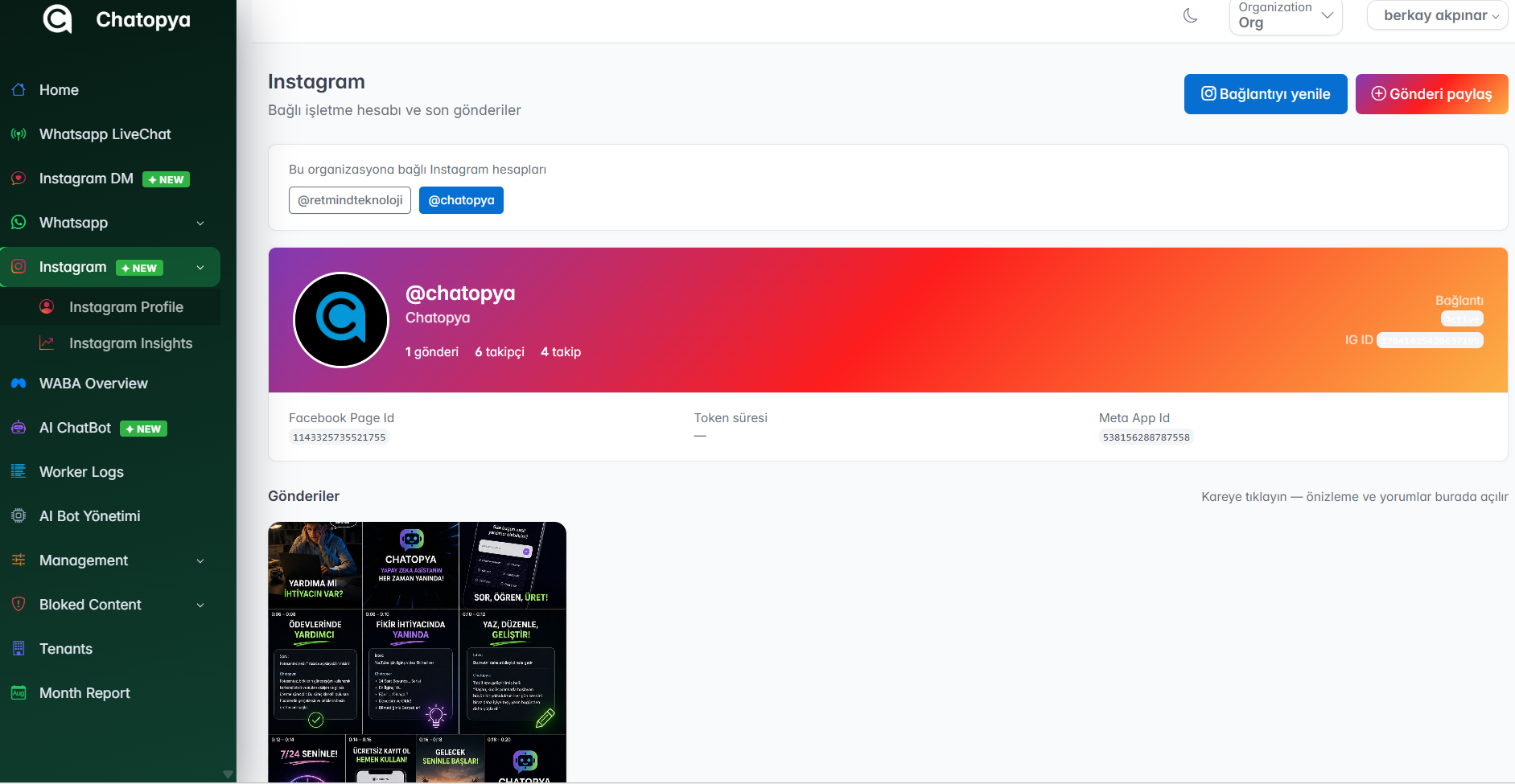Click the Instagram Profile person icon
The width and height of the screenshot is (1515, 784).
click(47, 306)
